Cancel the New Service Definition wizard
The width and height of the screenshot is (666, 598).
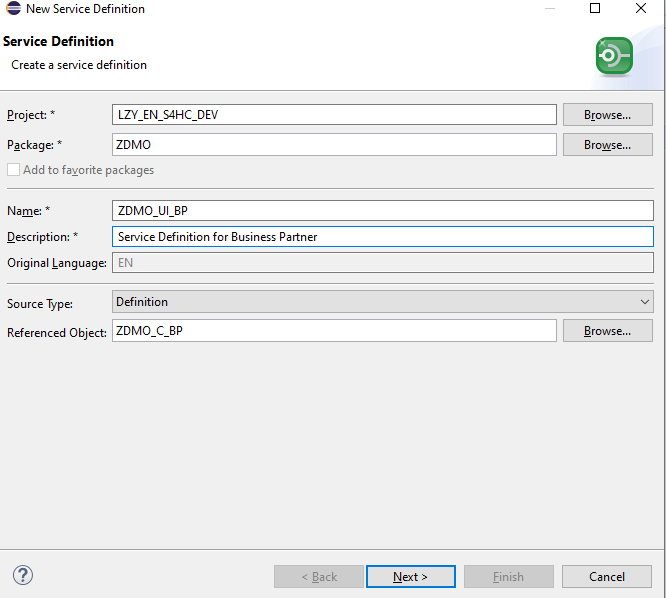[607, 577]
